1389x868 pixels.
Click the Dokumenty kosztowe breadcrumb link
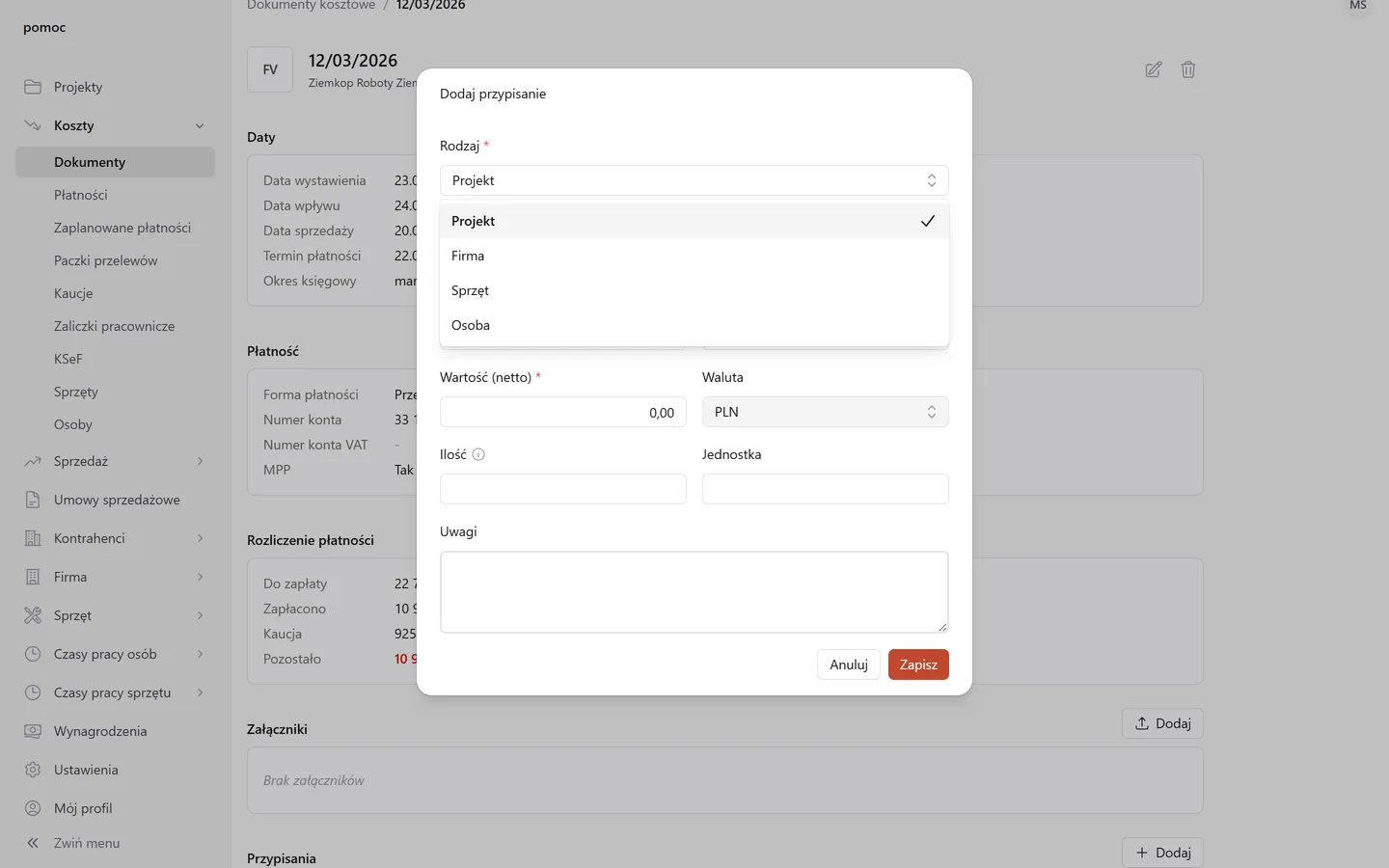point(311,5)
